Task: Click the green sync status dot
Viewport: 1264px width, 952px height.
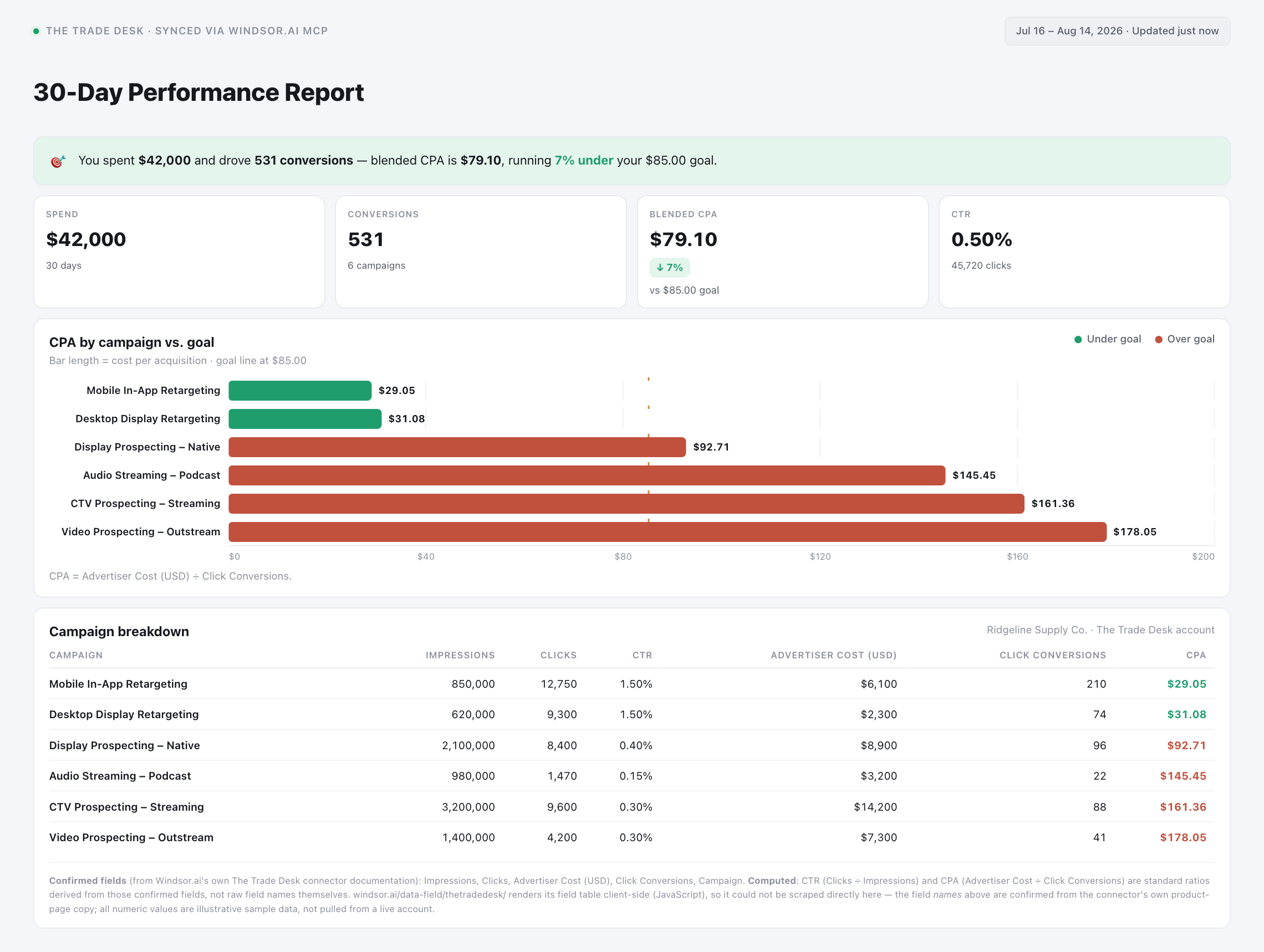Action: click(x=36, y=31)
